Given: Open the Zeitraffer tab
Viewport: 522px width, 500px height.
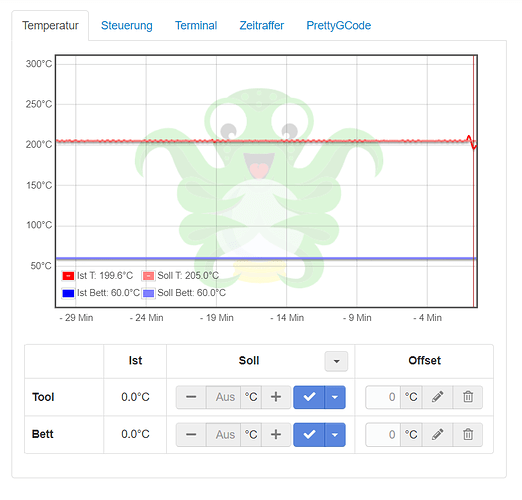Looking at the screenshot, I should coord(262,25).
